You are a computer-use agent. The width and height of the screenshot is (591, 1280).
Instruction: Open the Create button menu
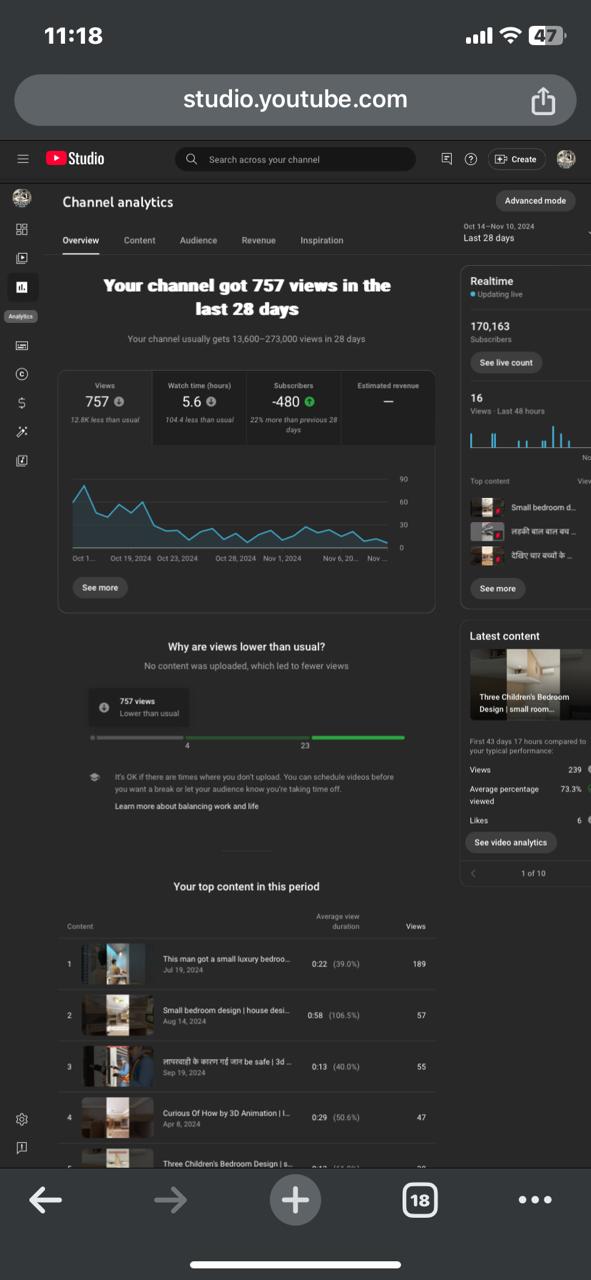[516, 159]
